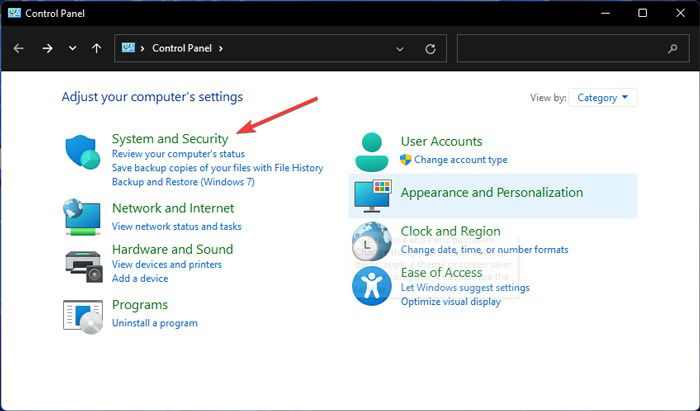This screenshot has height=411, width=700.
Task: Expand the address bar history dropdown
Action: pyautogui.click(x=400, y=49)
